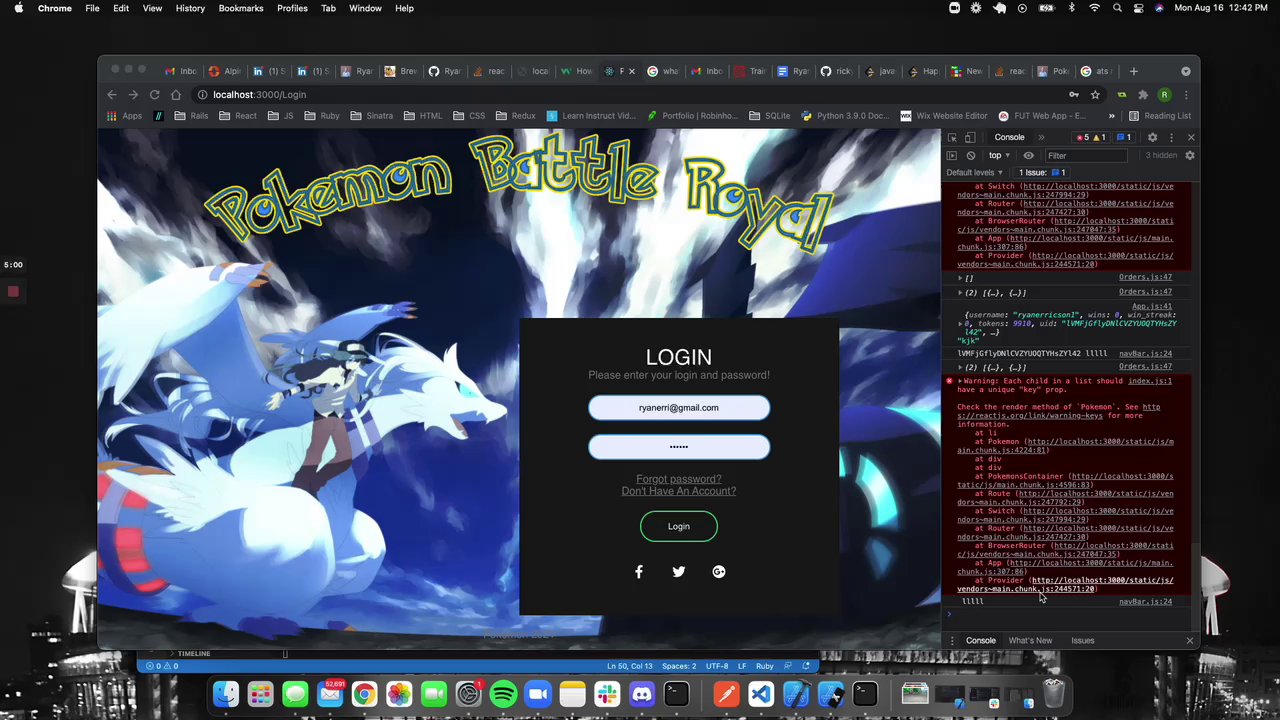The image size is (1280, 720).
Task: Open Chrome extensions puzzle icon
Action: [1143, 95]
